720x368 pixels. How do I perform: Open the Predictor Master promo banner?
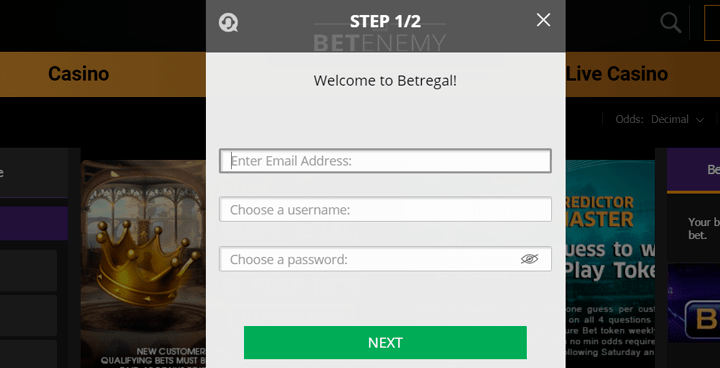click(610, 264)
